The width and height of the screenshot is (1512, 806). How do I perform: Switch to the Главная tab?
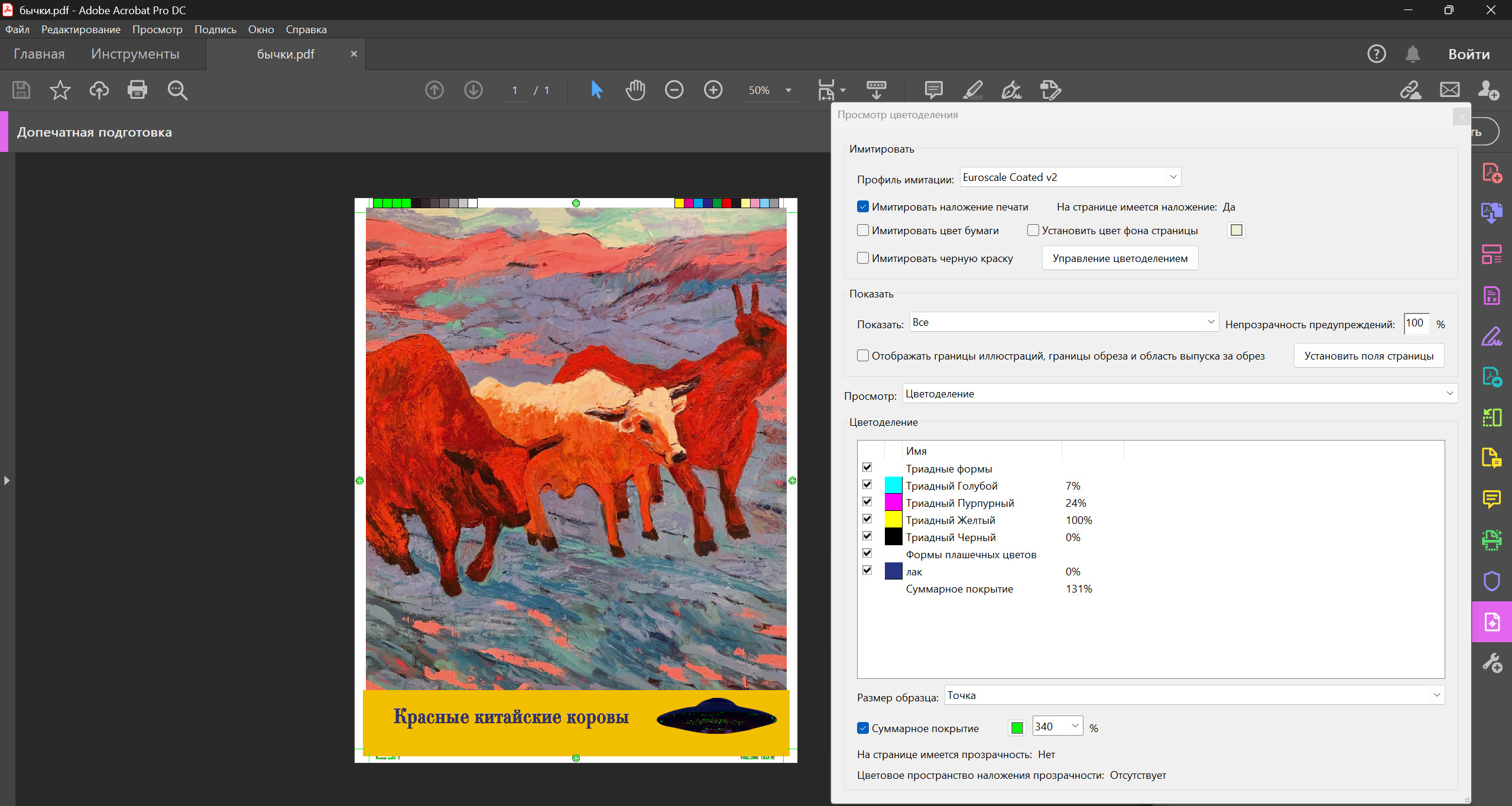click(x=39, y=54)
